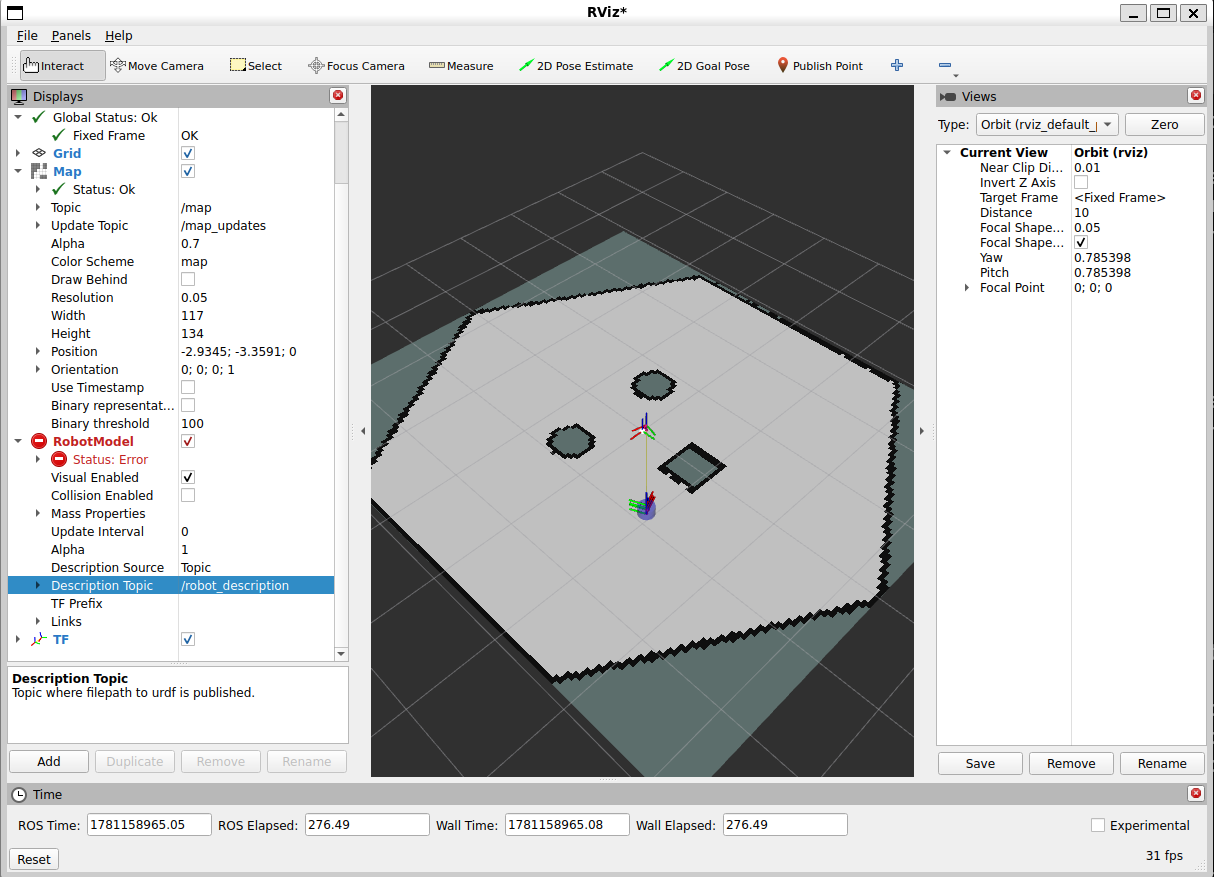Viewport: 1214px width, 877px height.
Task: Click the Zero view button
Action: (1164, 124)
